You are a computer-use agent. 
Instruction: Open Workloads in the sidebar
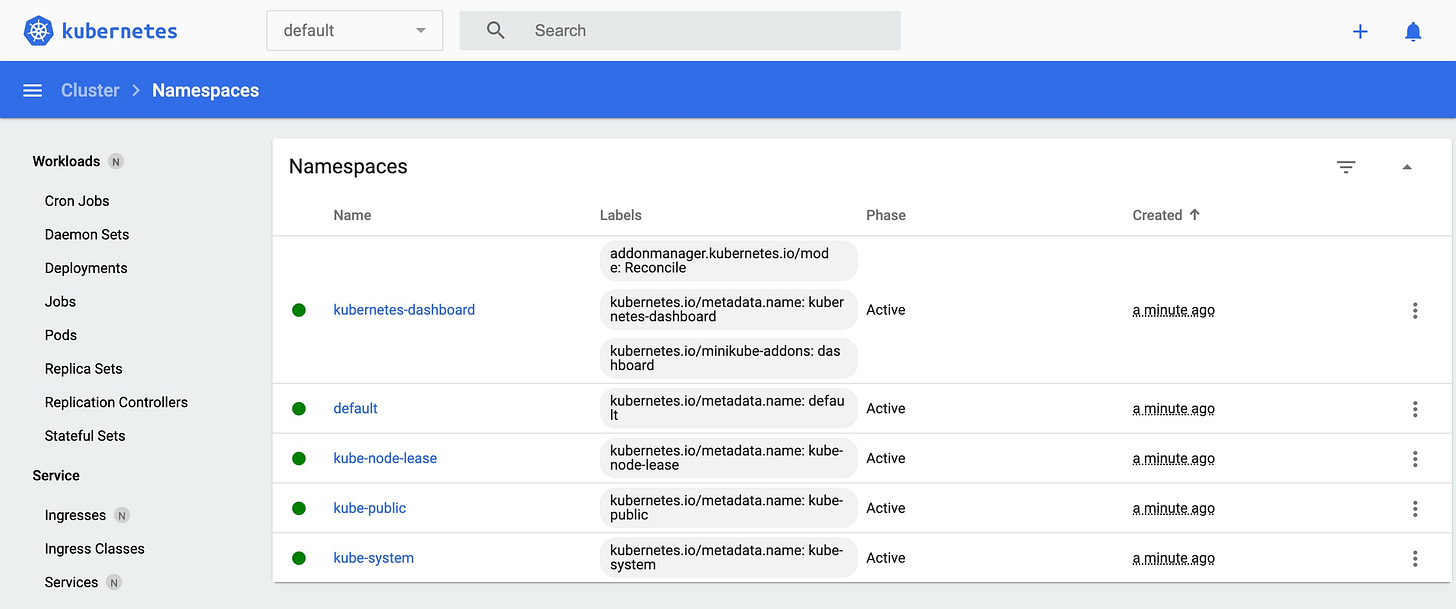coord(66,161)
